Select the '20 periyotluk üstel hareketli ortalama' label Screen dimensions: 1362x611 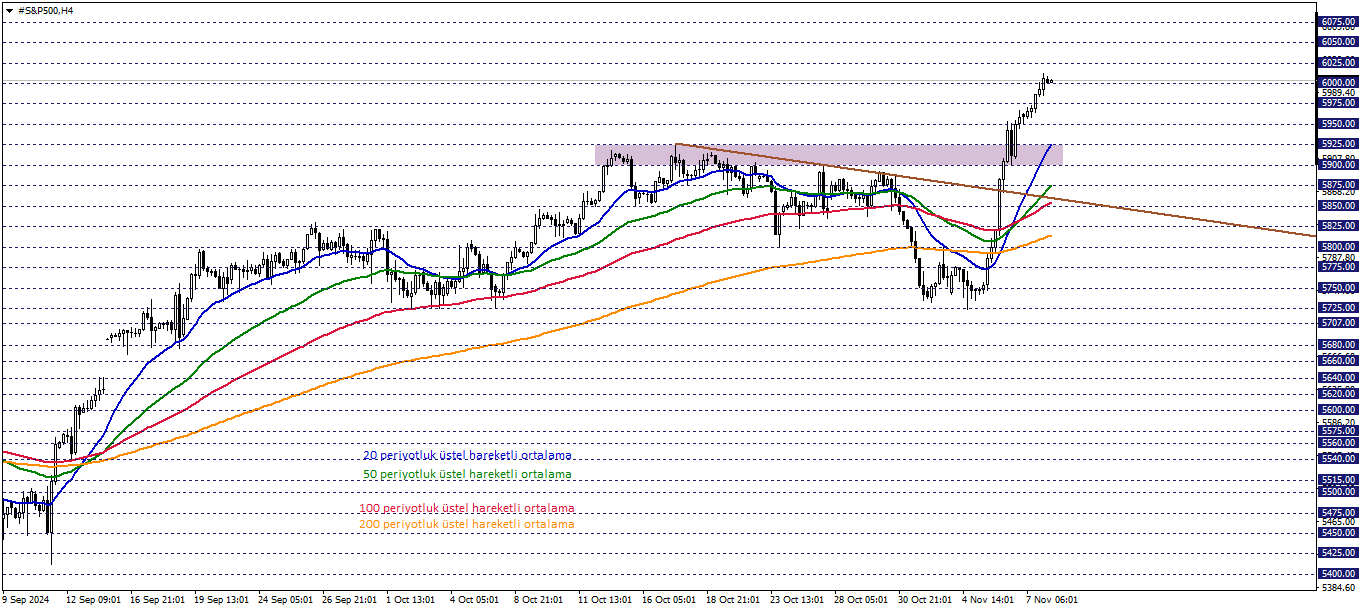pyautogui.click(x=467, y=455)
